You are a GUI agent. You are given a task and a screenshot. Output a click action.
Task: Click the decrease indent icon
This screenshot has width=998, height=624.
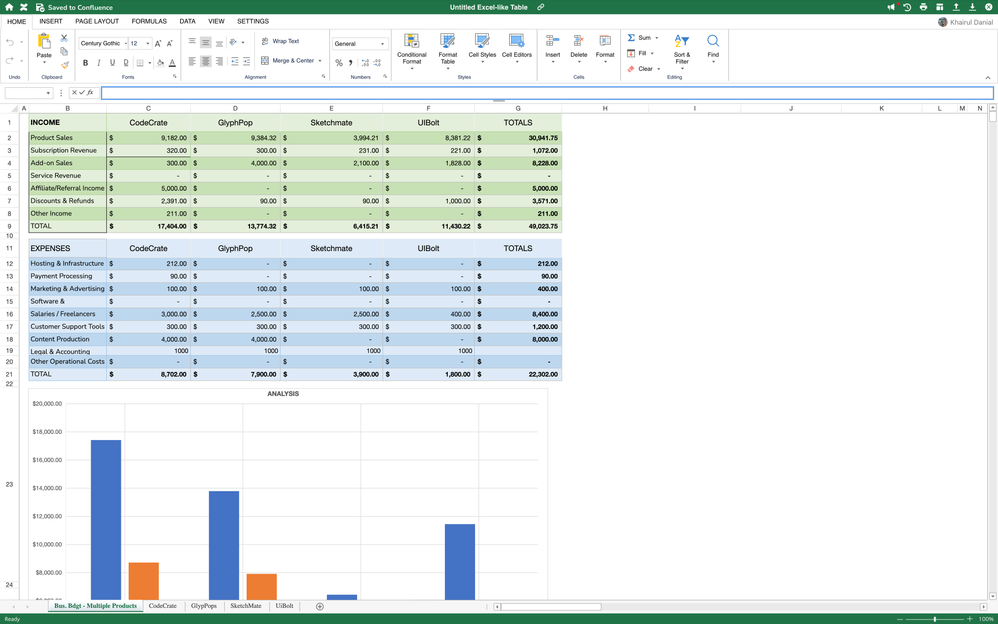click(x=235, y=62)
